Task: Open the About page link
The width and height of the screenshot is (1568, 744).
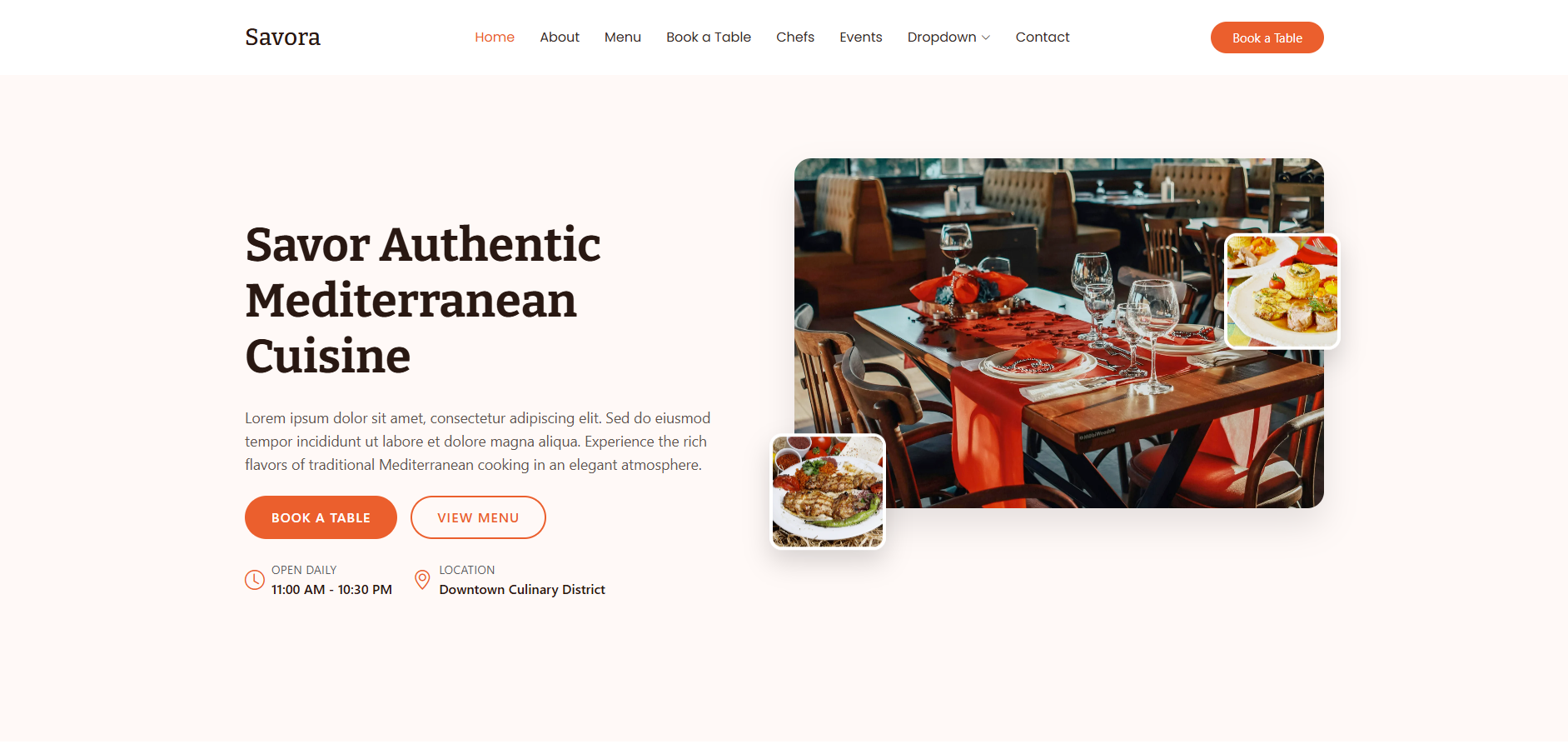Action: coord(560,37)
